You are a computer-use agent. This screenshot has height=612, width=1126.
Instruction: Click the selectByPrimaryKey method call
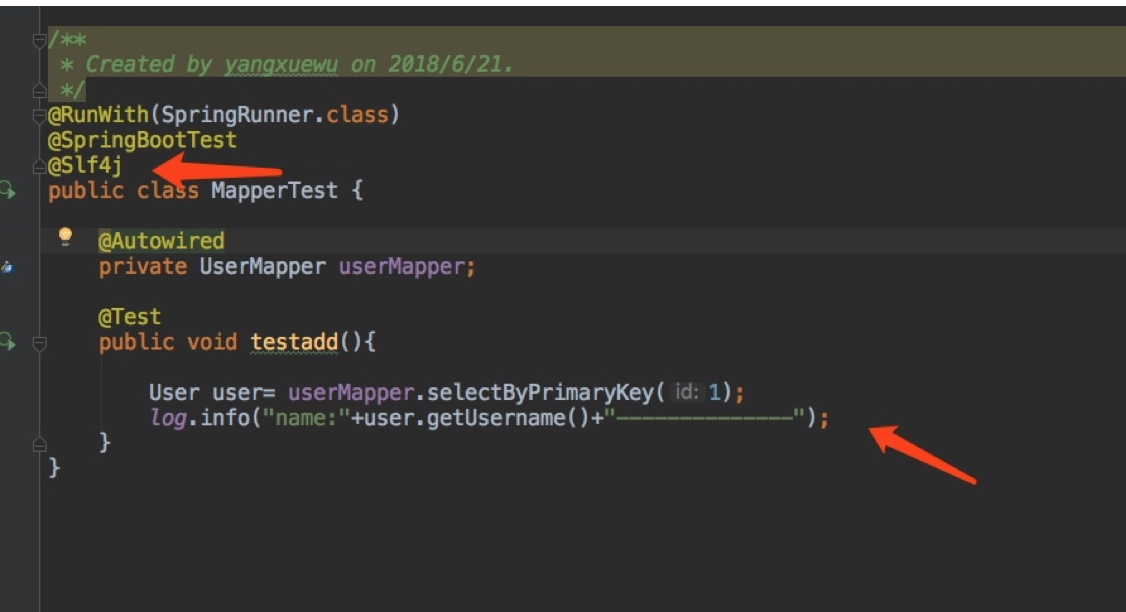point(541,393)
